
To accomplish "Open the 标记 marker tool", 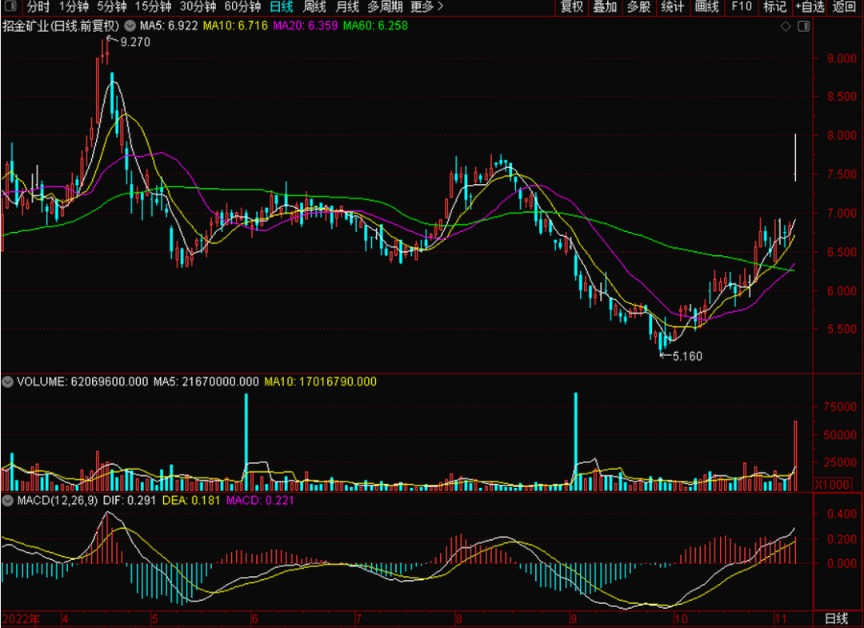I will 774,7.
